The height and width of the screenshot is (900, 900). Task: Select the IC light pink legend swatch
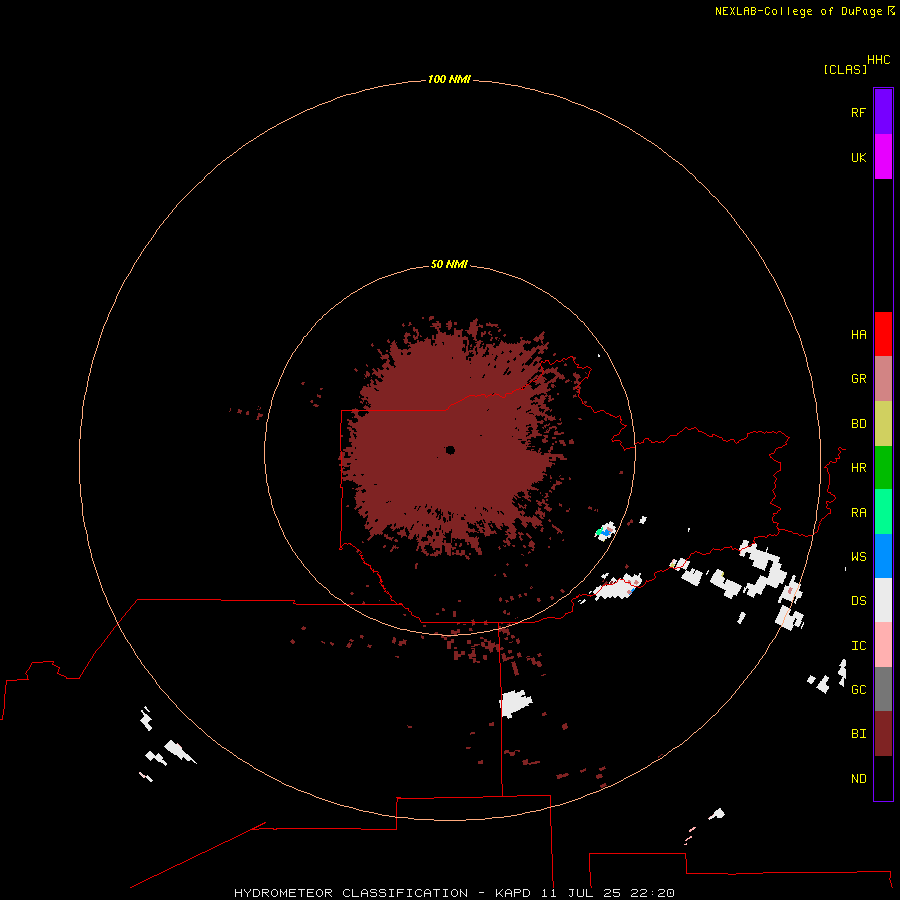[x=883, y=645]
